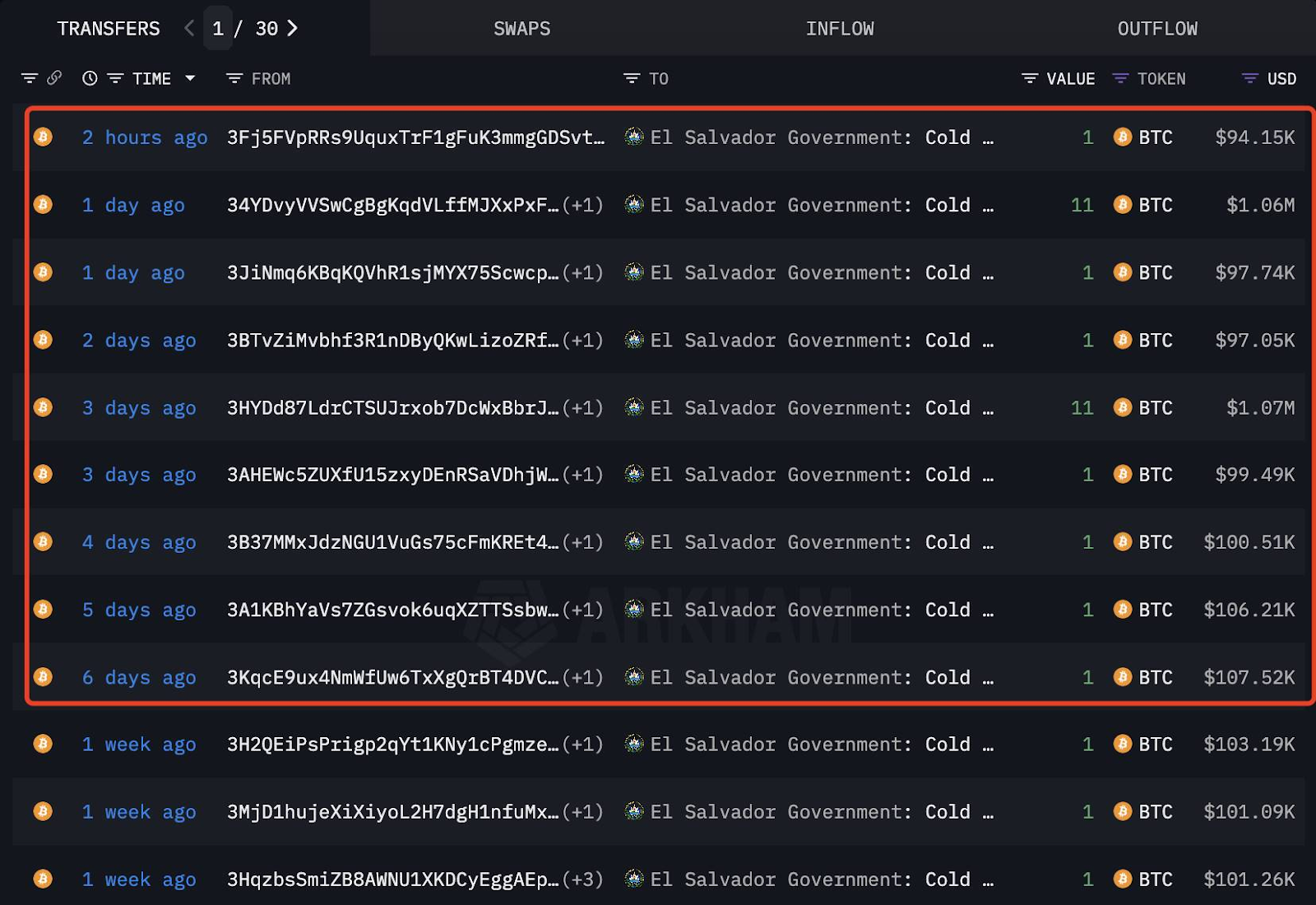Open sender address 3H2QEiPsPrigp2qYt1KNy1cPgmze
The width and height of the screenshot is (1316, 905).
[392, 745]
